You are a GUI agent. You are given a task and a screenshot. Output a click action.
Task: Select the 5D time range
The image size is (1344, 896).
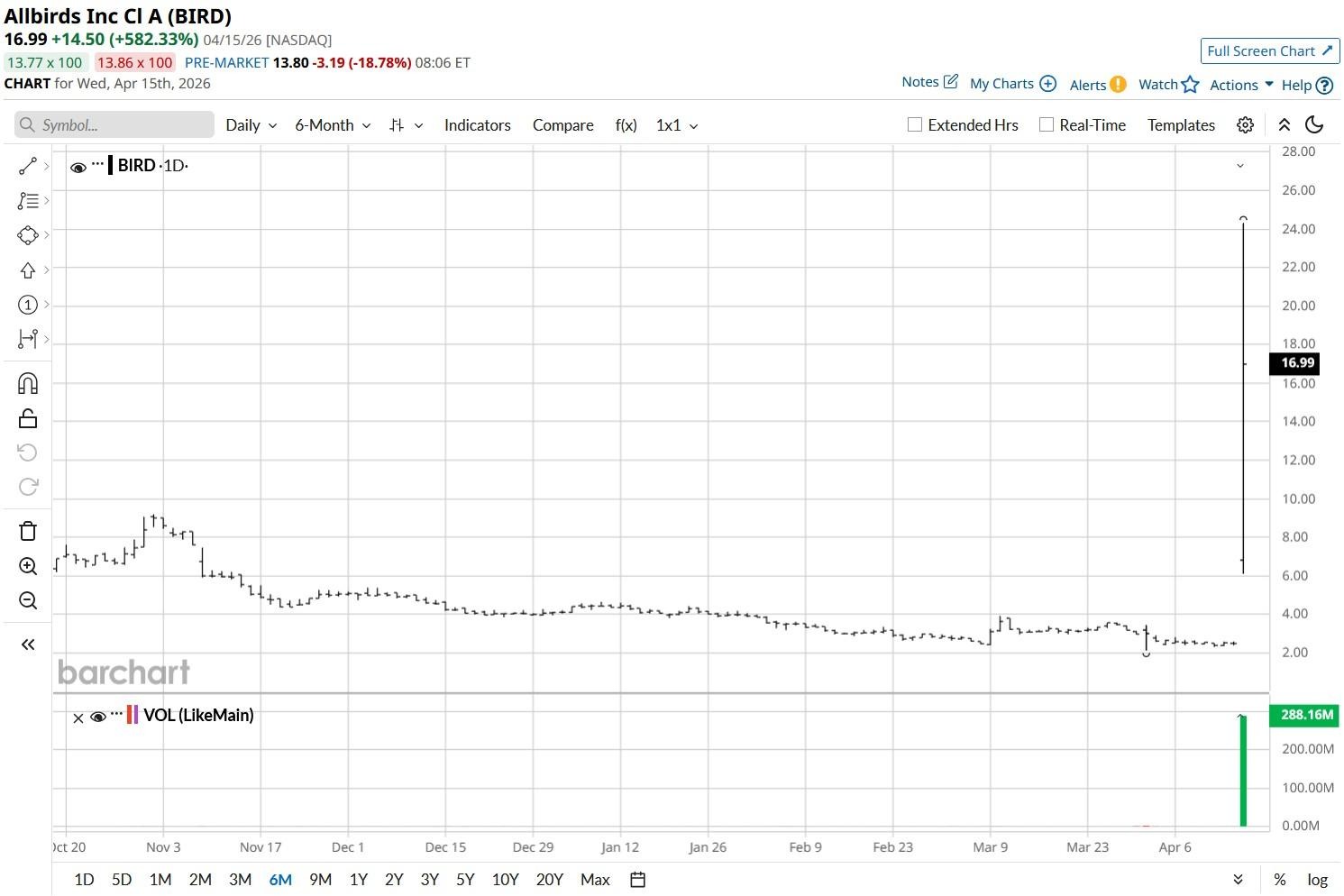[122, 880]
